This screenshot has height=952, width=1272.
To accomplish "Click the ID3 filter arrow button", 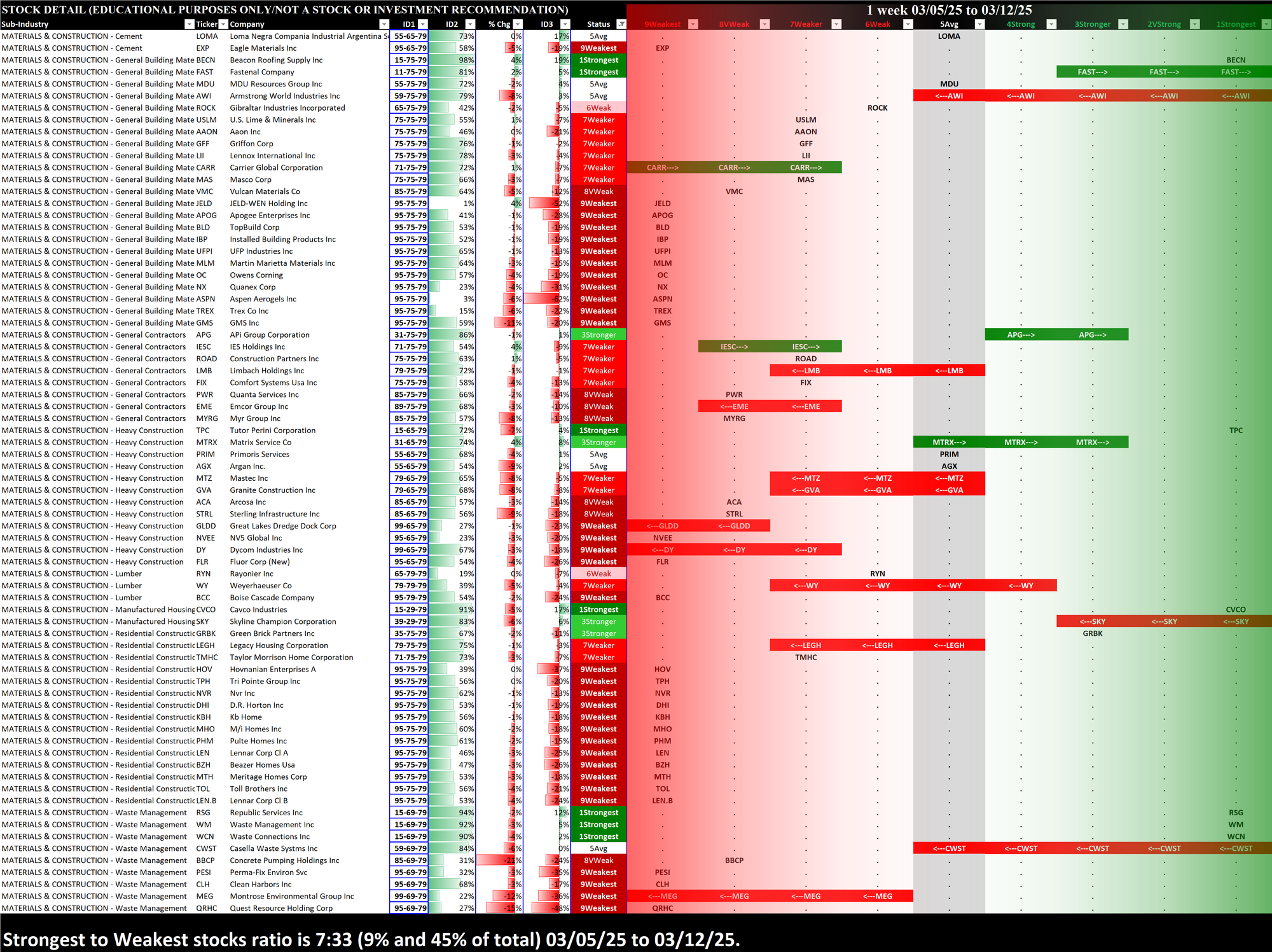I will click(565, 24).
